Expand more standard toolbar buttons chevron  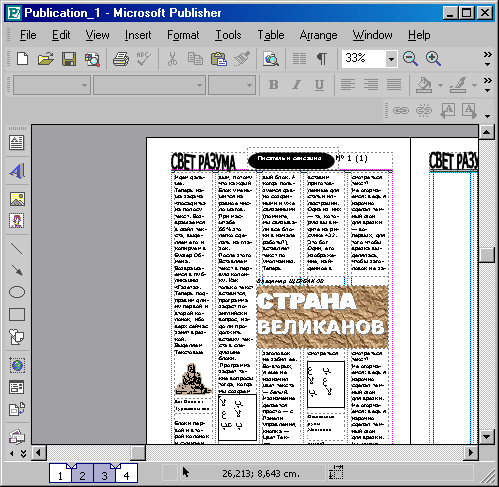(x=488, y=59)
